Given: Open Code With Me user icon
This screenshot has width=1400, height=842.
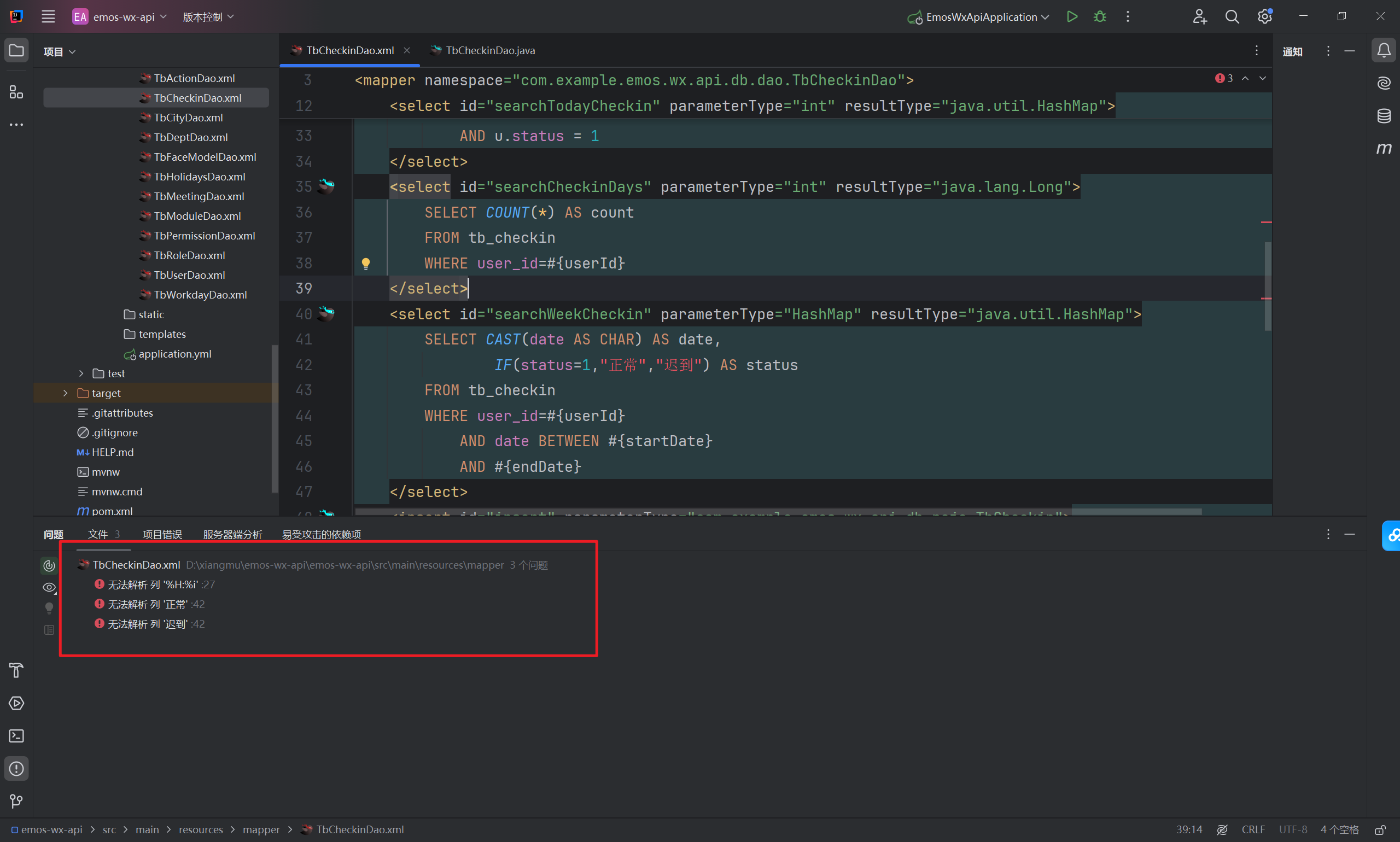Looking at the screenshot, I should [x=1199, y=16].
